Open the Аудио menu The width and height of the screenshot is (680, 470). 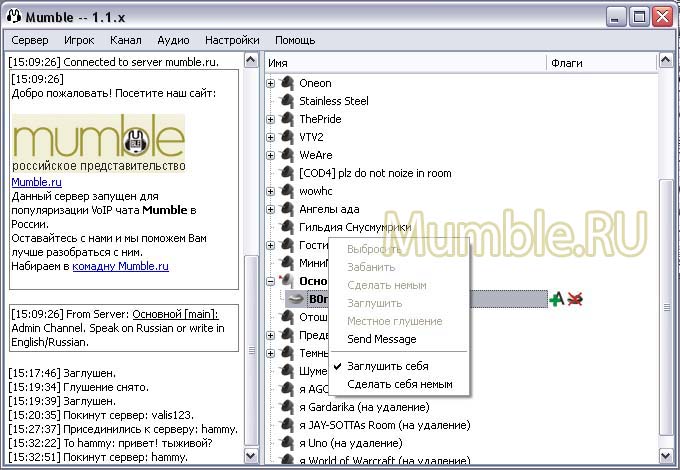pyautogui.click(x=173, y=40)
